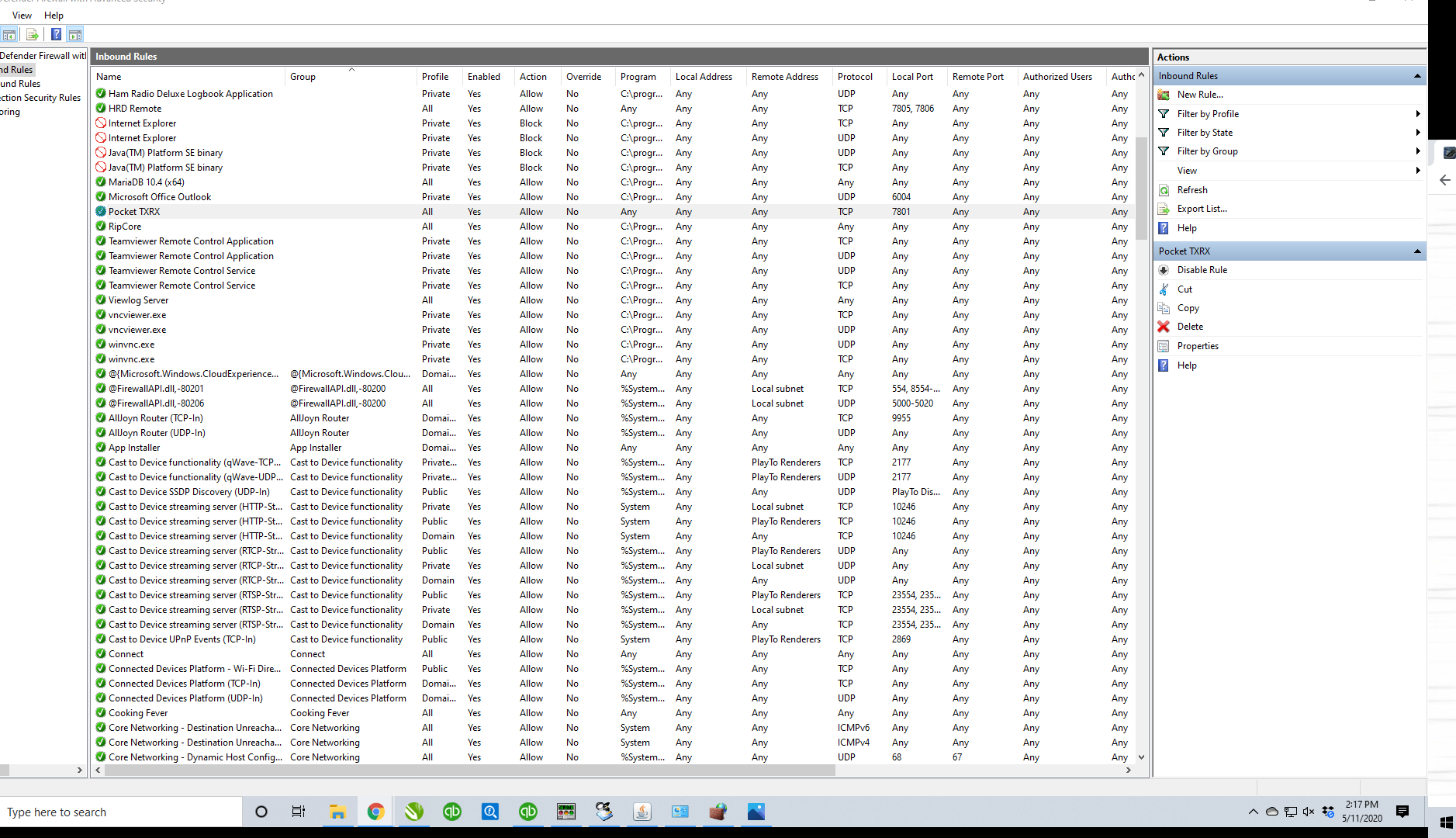Click the blue Help toolbar icon
The height and width of the screenshot is (838, 1456).
point(56,34)
